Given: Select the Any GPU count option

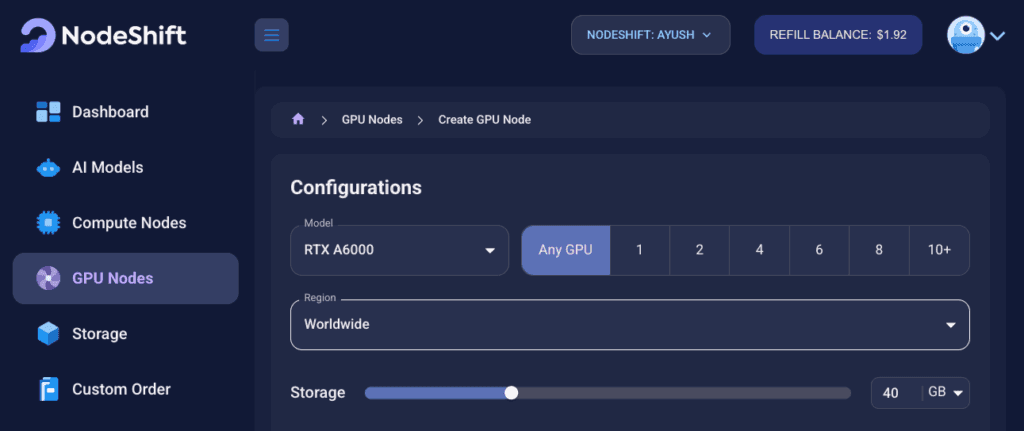Looking at the screenshot, I should 566,250.
